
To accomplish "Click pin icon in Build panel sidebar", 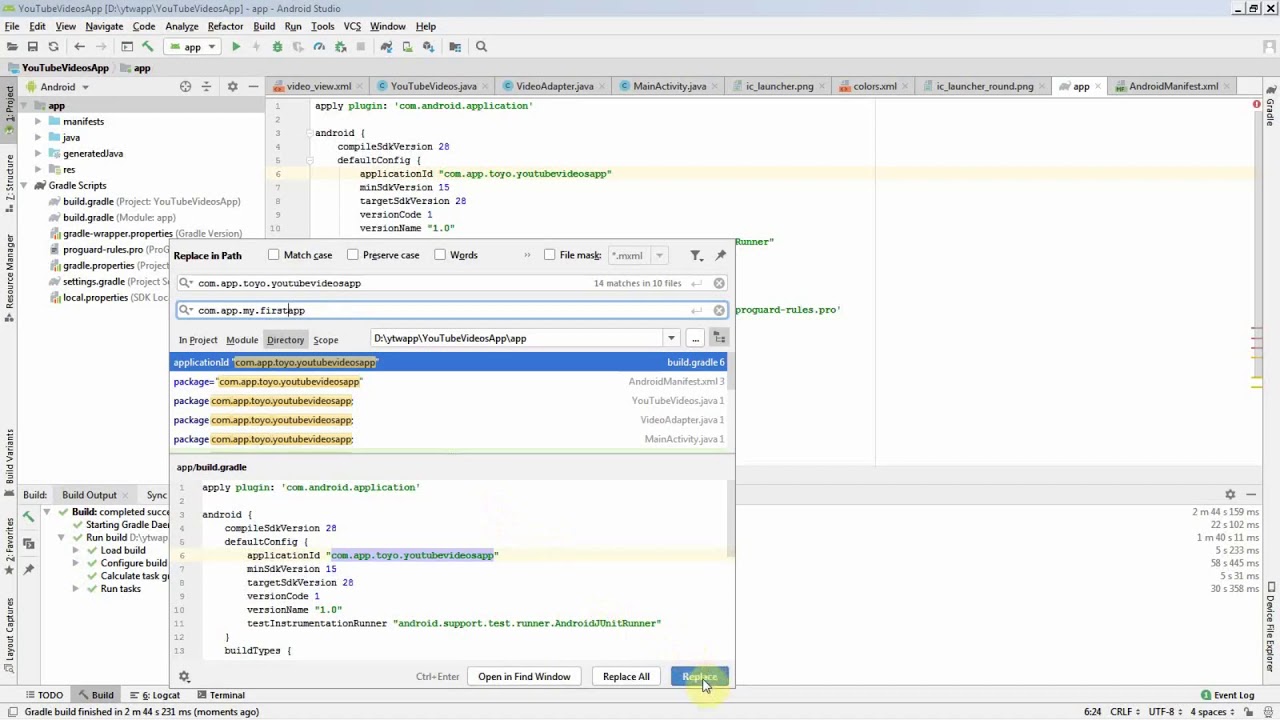I will 29,569.
